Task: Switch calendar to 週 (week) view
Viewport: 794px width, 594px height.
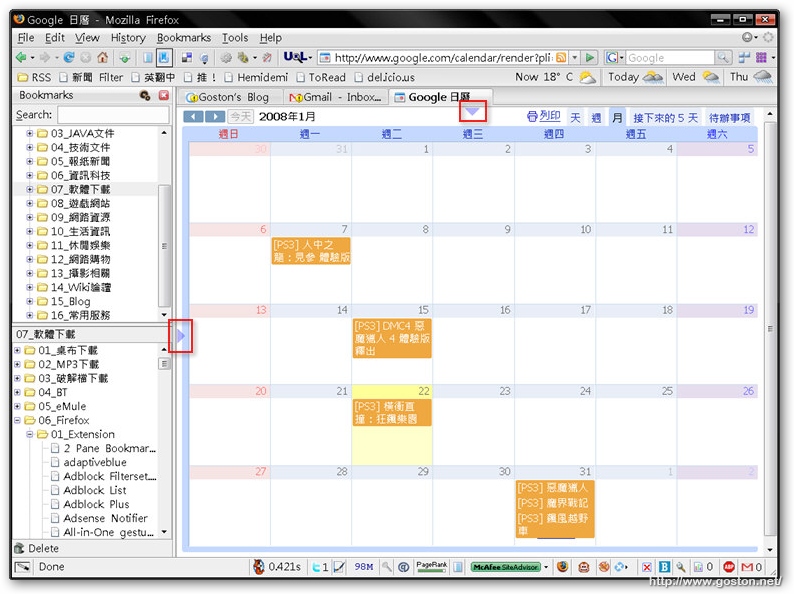Action: coord(596,118)
